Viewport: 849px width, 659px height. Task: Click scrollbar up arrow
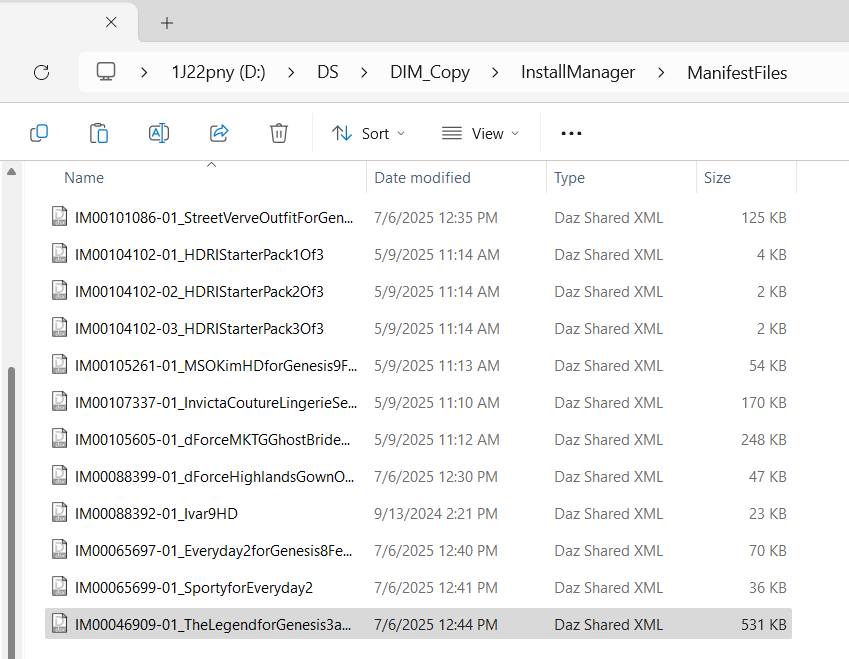11,172
